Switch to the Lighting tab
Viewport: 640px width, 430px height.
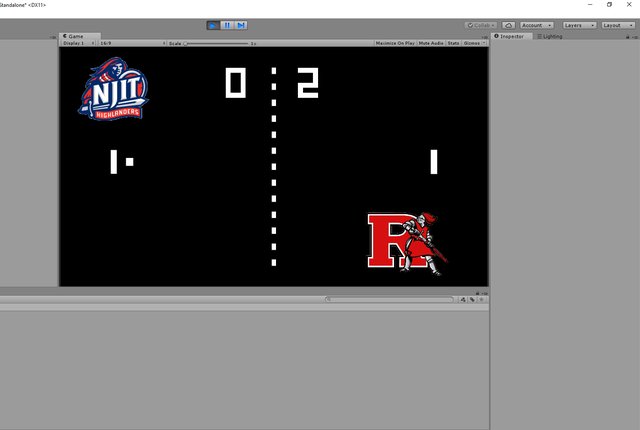point(550,36)
